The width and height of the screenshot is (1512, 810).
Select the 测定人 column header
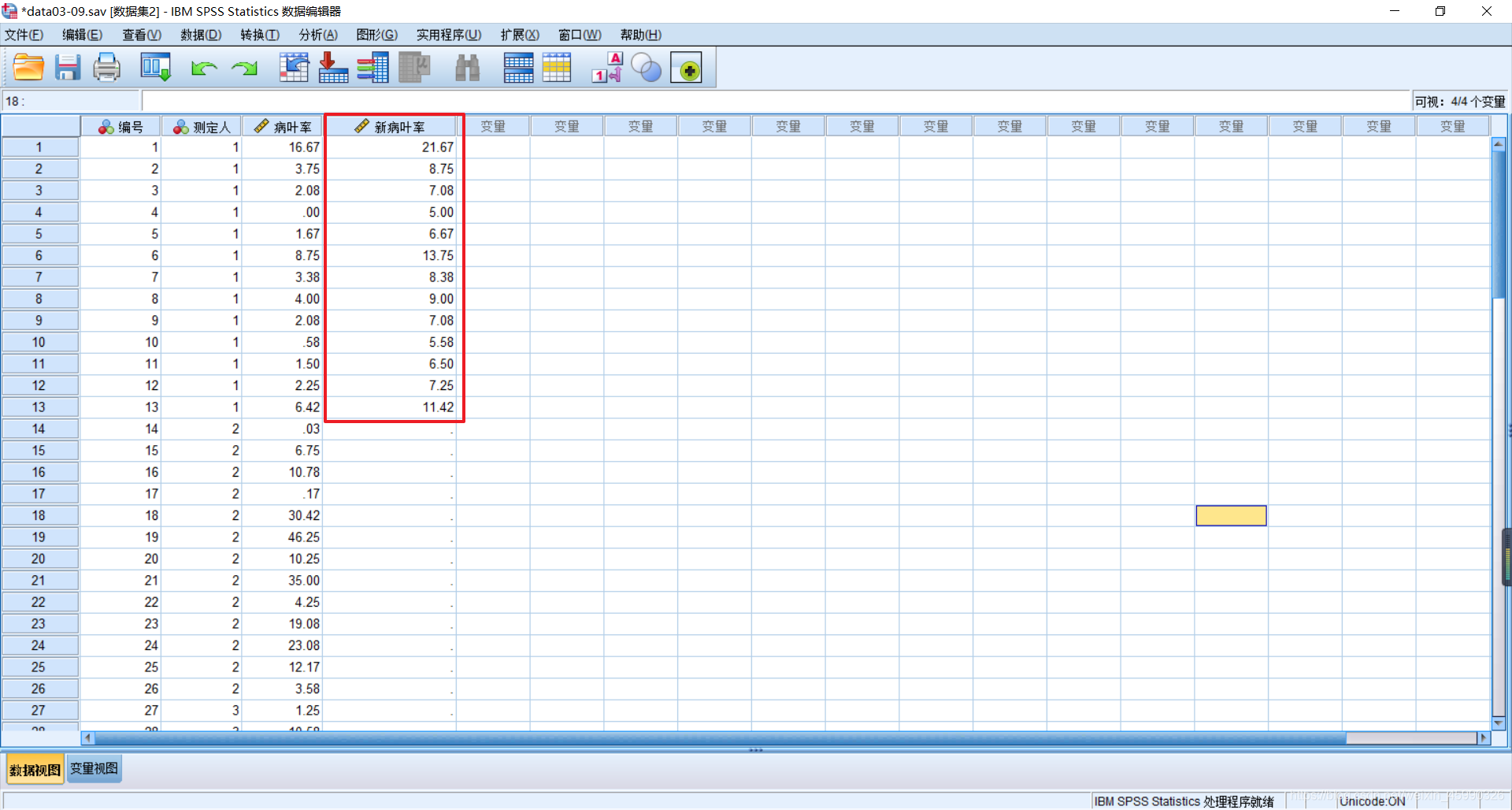point(202,127)
